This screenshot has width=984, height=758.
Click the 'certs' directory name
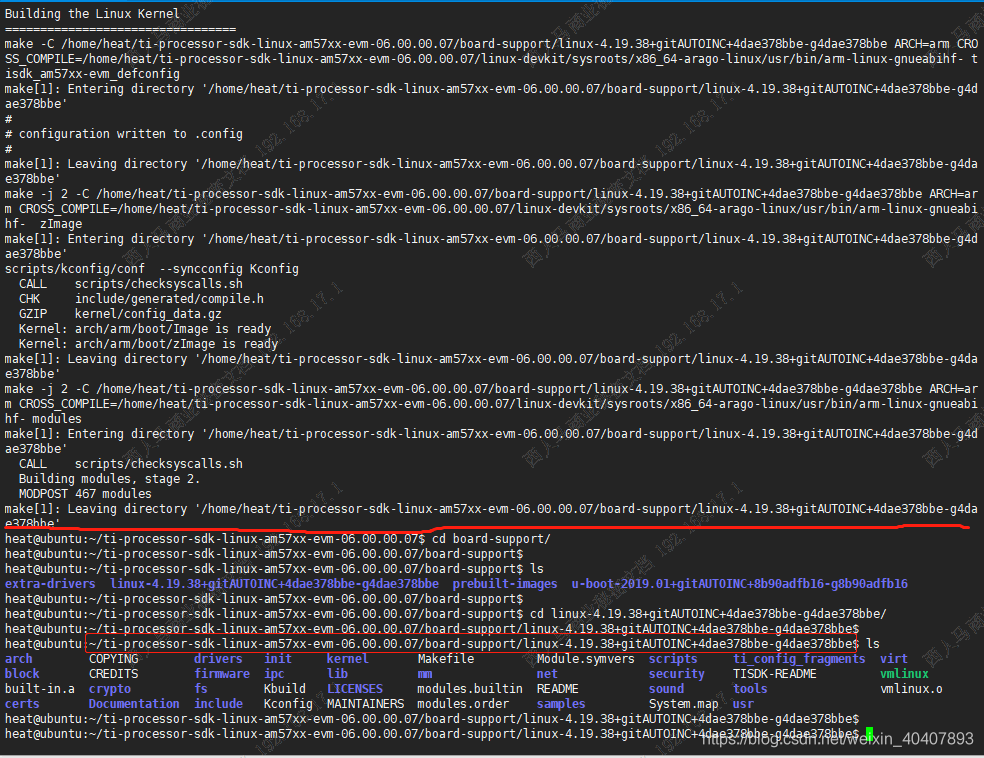[22, 704]
